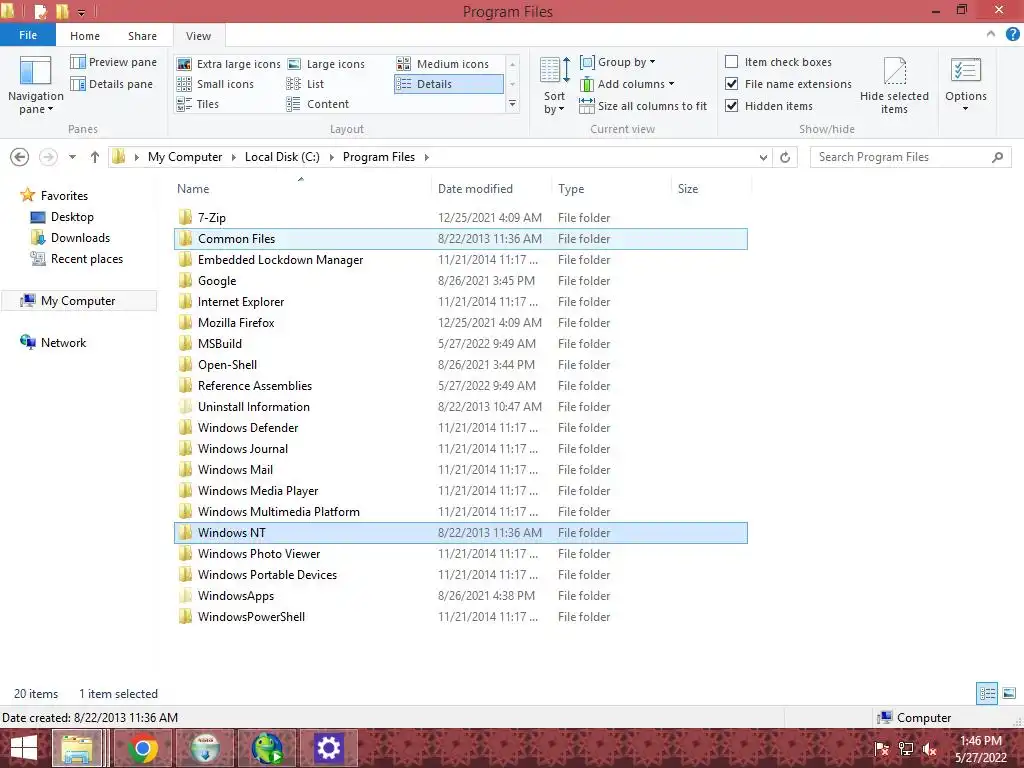This screenshot has width=1024, height=768.
Task: Open Recent places in Favorites
Action: point(87,259)
